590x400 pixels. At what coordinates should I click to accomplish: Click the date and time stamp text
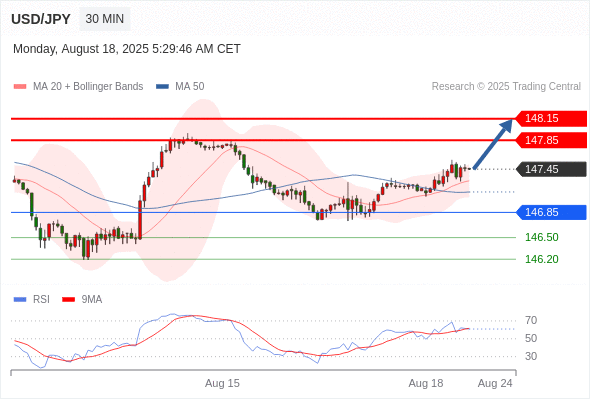coord(126,49)
